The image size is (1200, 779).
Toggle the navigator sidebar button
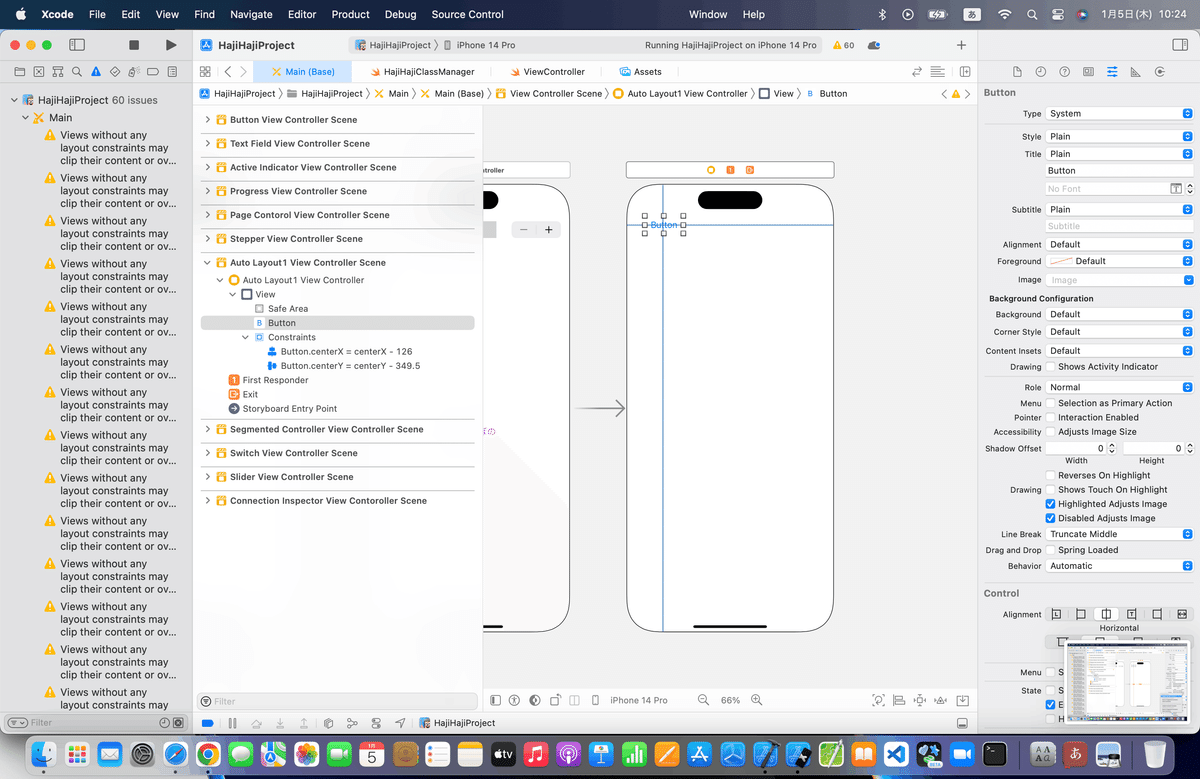click(77, 45)
